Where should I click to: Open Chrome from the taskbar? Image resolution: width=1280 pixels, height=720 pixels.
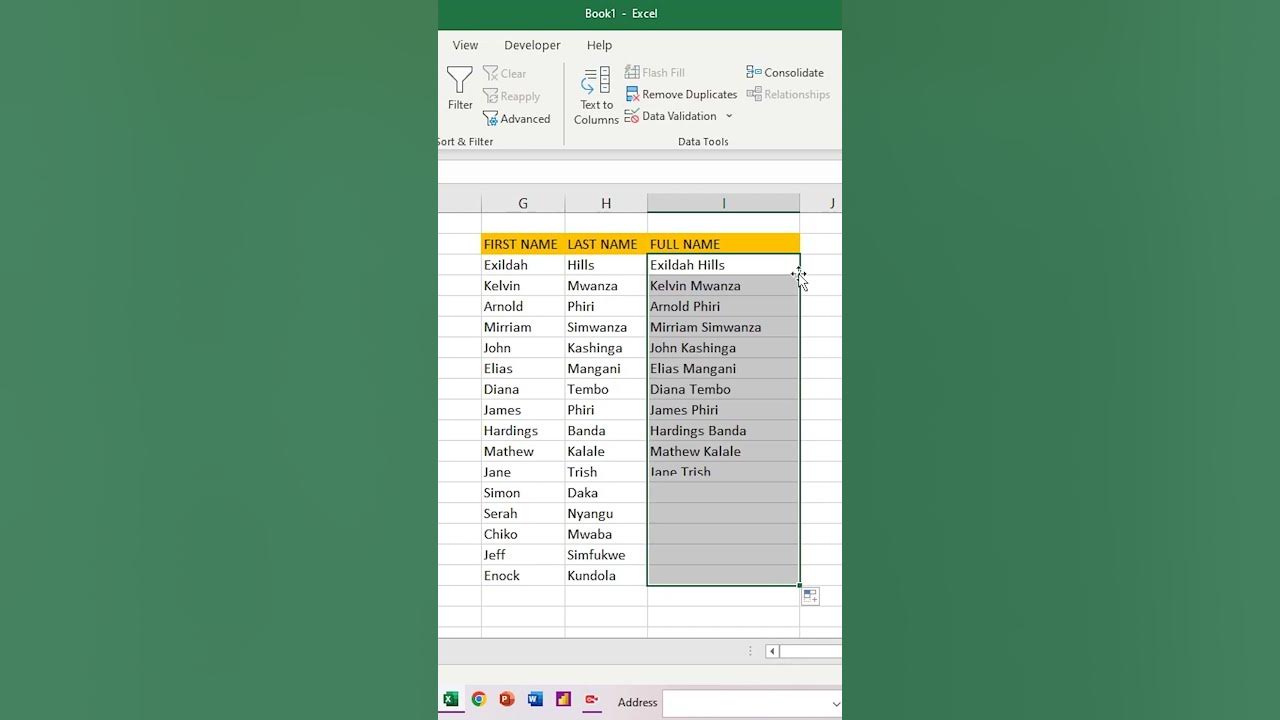point(479,699)
